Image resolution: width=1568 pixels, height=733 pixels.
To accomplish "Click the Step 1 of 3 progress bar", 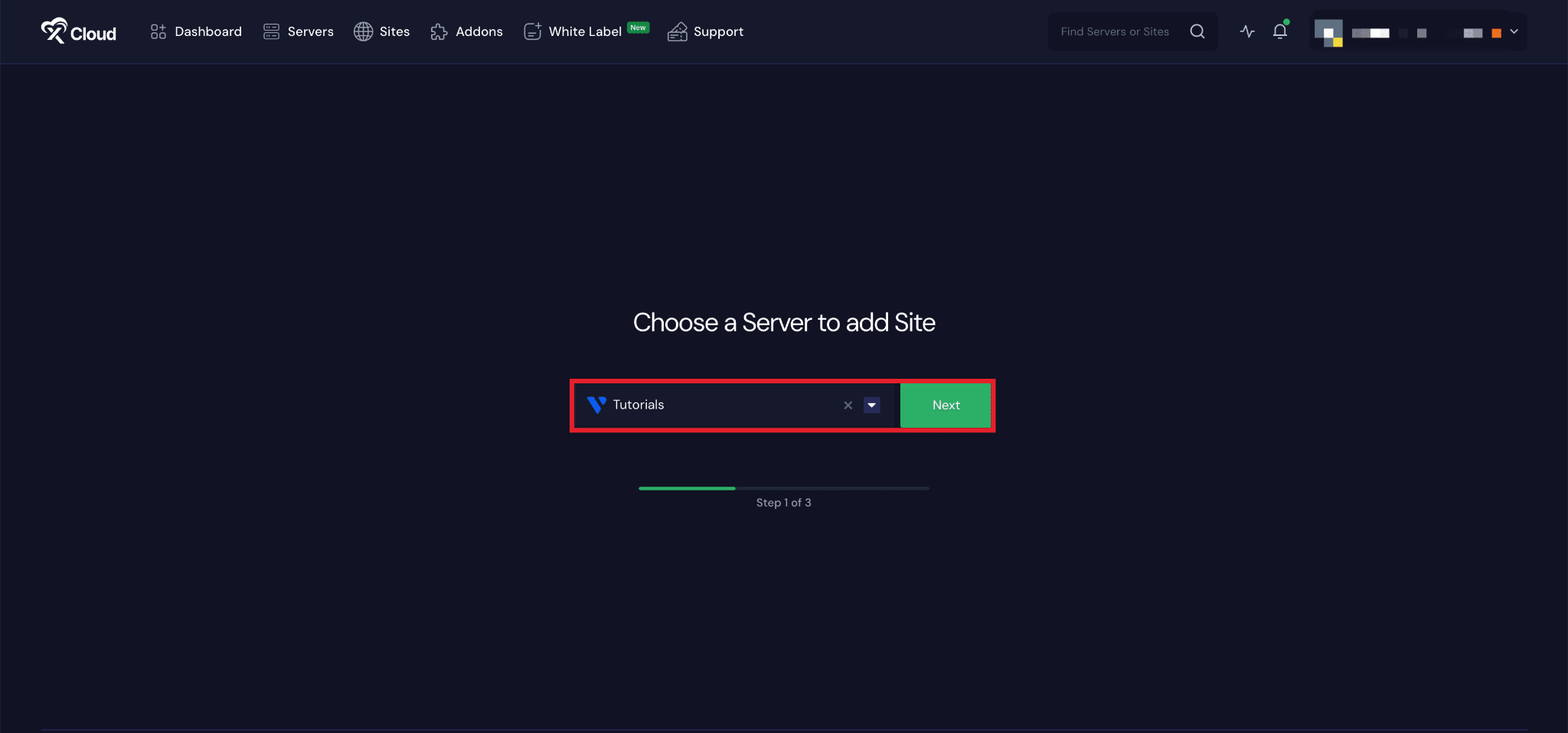I will coord(784,488).
